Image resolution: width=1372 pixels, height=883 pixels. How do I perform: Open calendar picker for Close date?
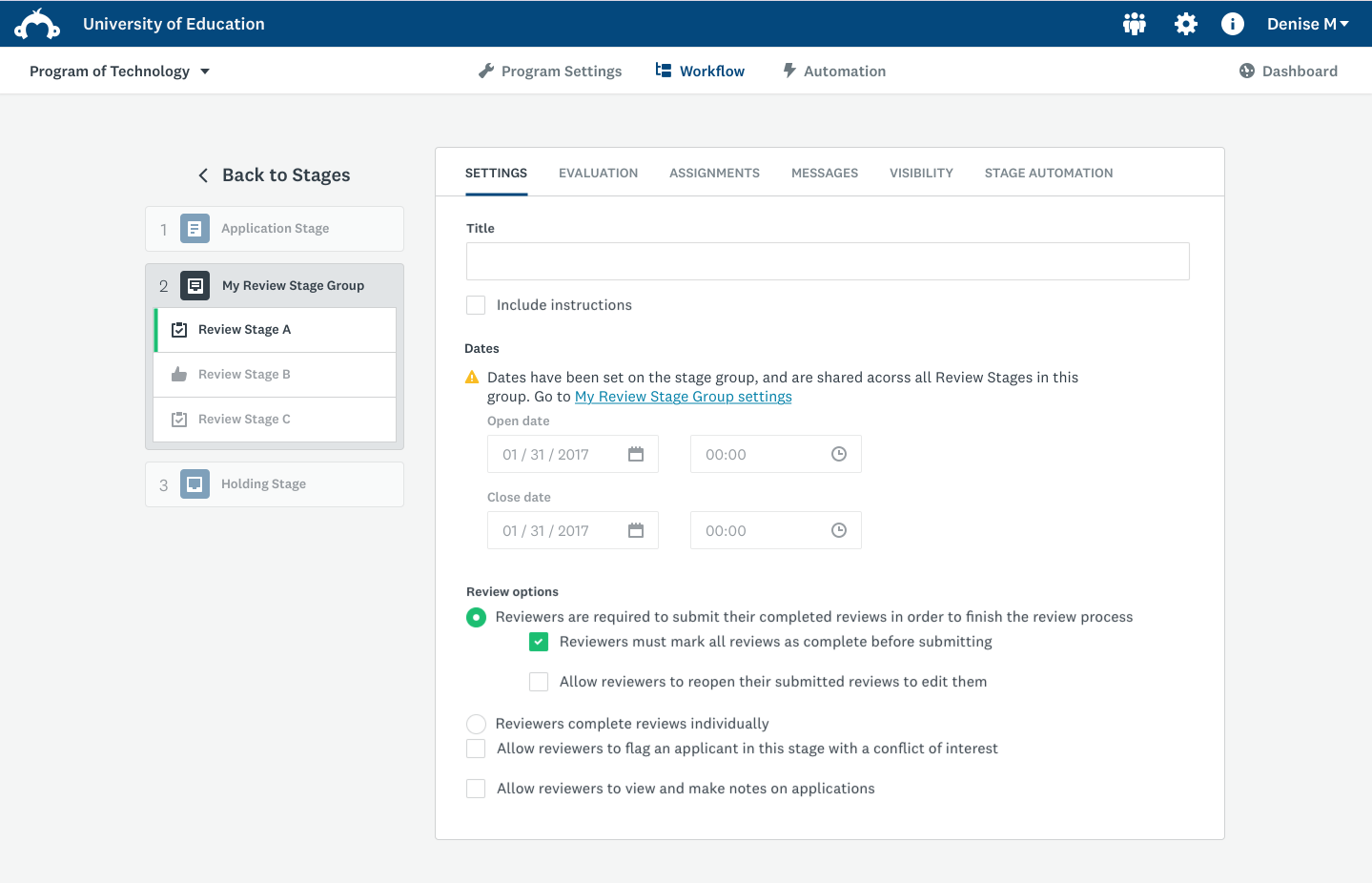coord(636,530)
